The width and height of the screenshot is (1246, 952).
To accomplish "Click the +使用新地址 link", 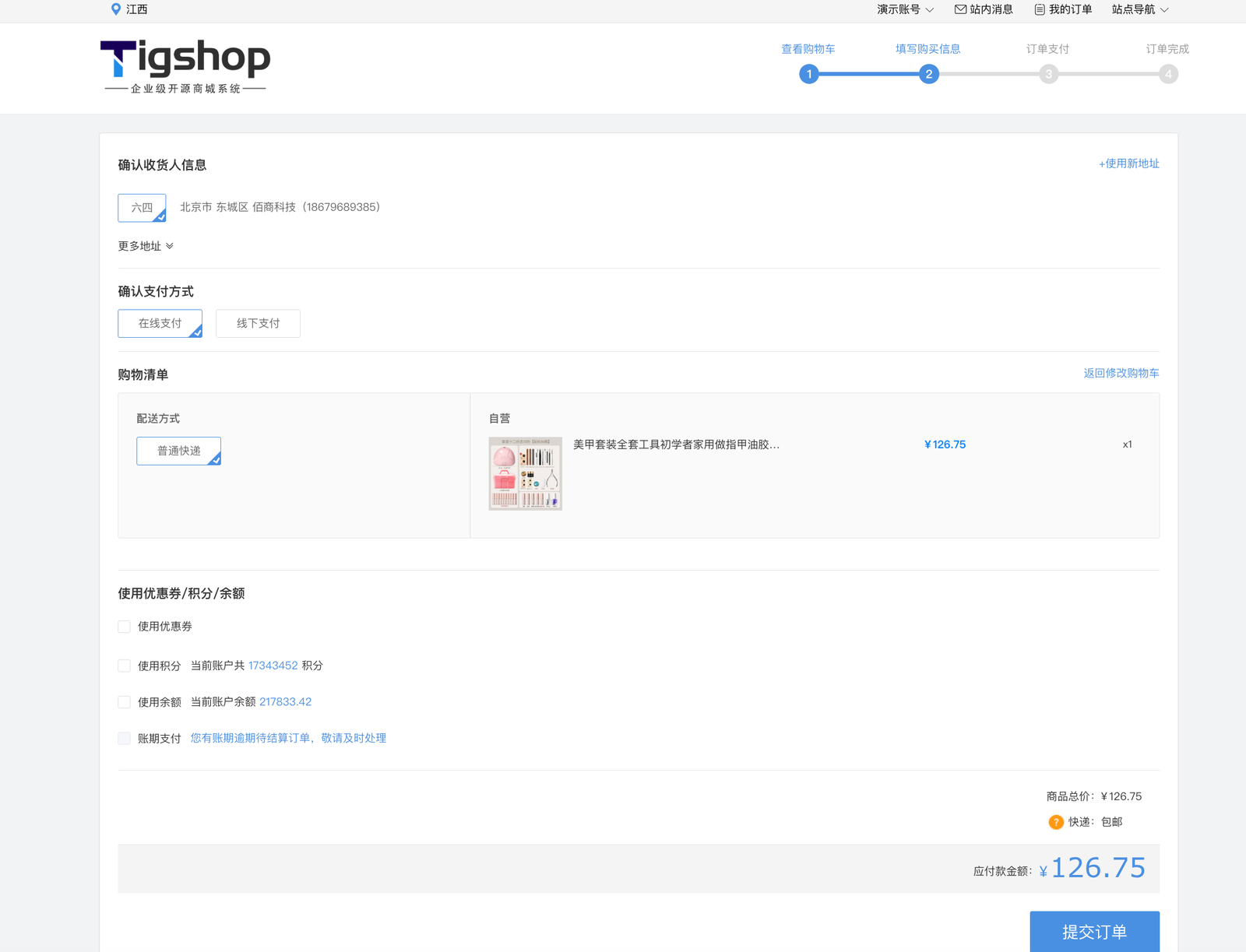I will click(1128, 163).
